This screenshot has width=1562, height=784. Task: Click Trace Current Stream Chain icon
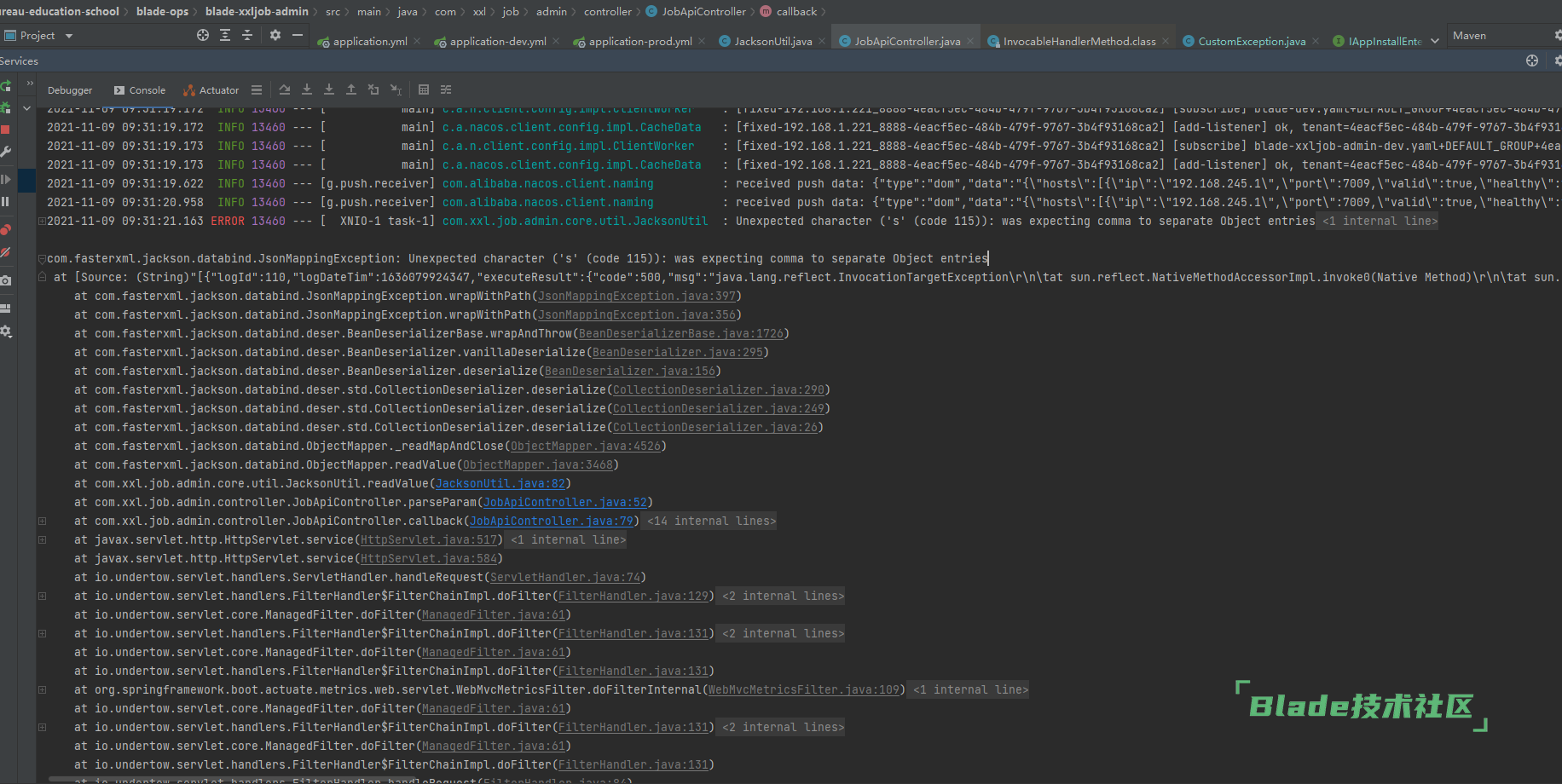[446, 89]
